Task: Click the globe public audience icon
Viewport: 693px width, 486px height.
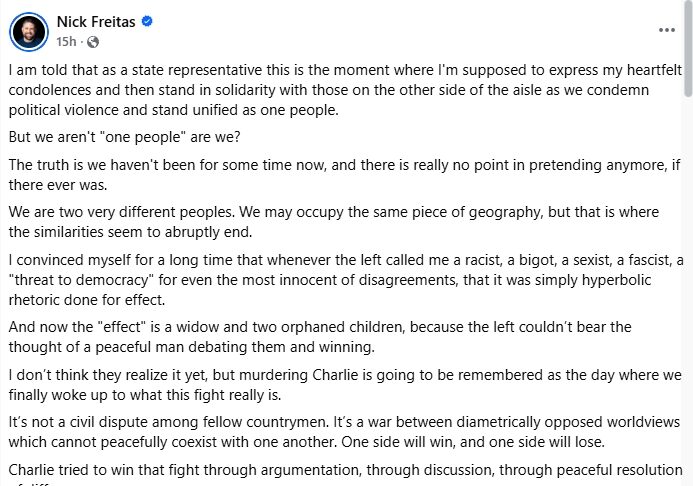Action: click(93, 42)
